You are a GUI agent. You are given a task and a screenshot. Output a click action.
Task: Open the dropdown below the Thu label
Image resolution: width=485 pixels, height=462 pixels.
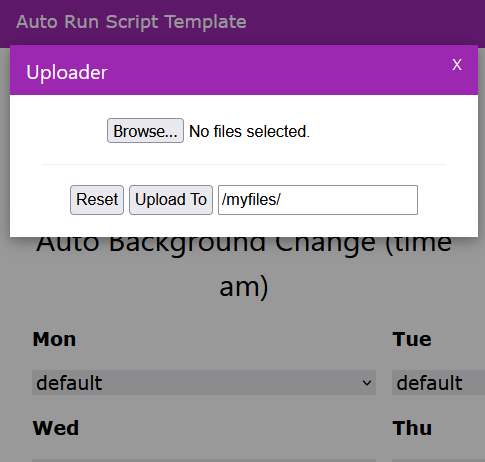(438, 460)
